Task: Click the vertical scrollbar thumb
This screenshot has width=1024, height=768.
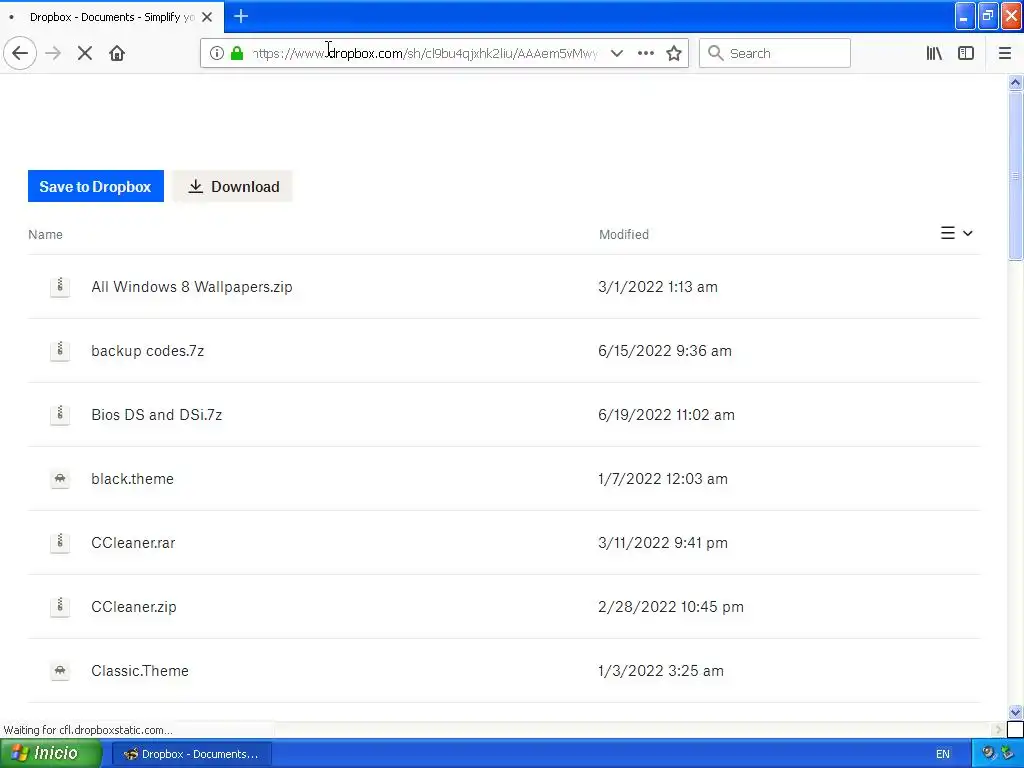Action: 1015,176
